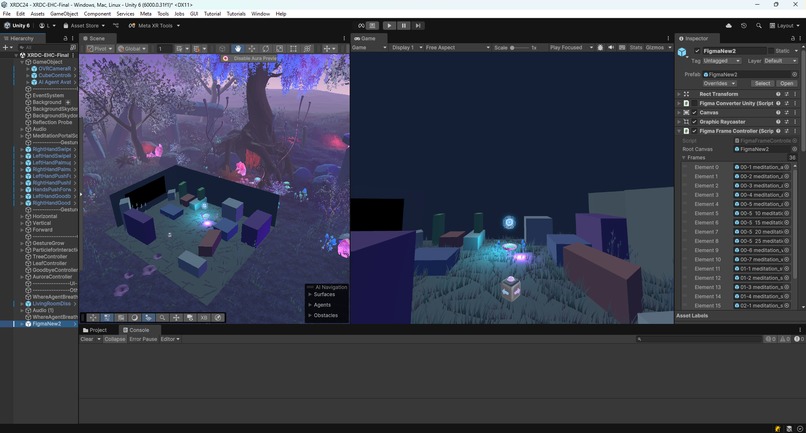This screenshot has height=433, width=806.
Task: Select the Transform tool in Scene toolbar
Action: 307,48
